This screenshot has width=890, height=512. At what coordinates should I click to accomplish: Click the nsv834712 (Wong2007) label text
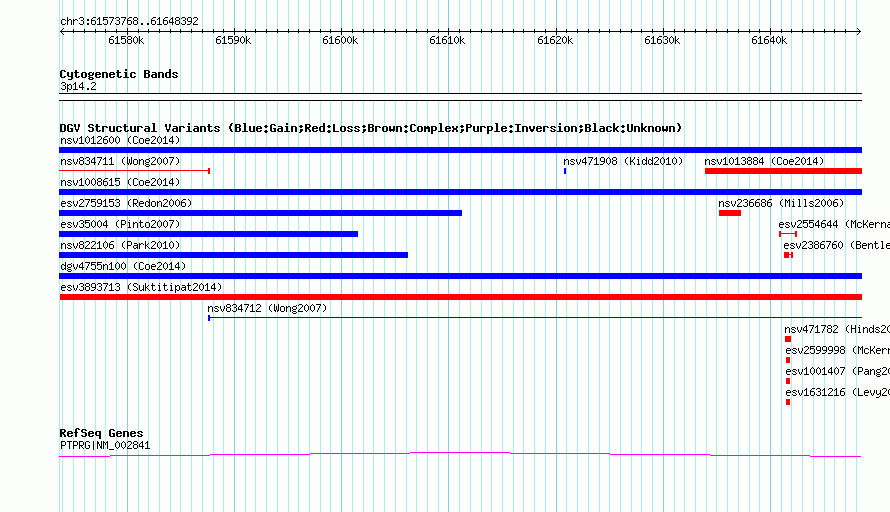click(x=267, y=308)
